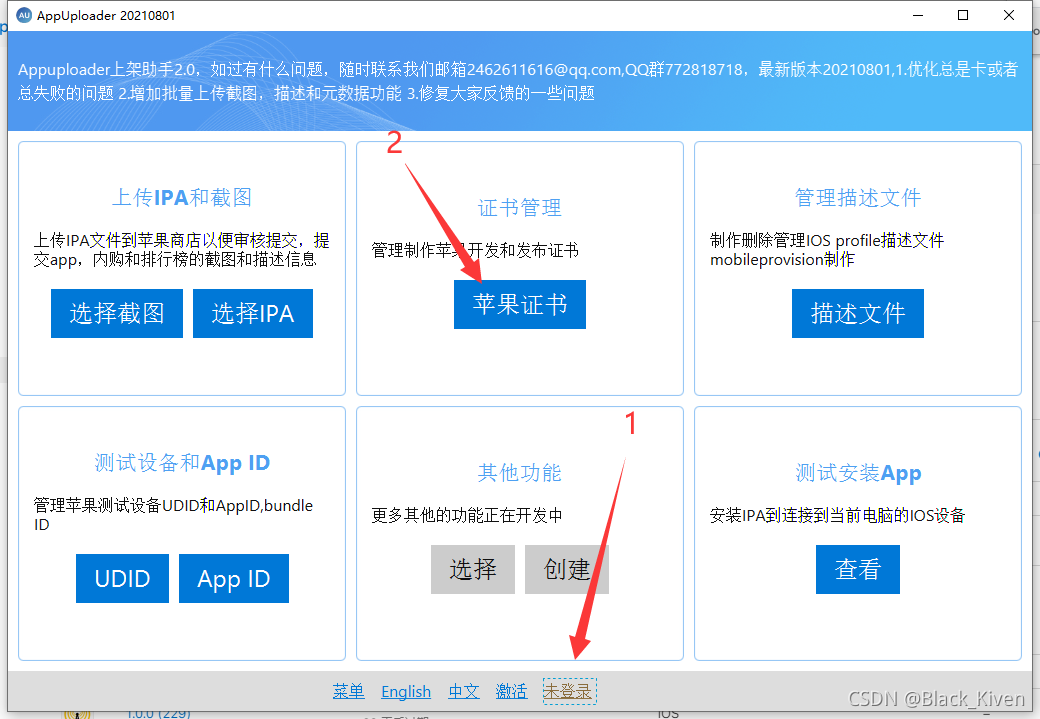Click the UDID button
The height and width of the screenshot is (719, 1040).
click(123, 578)
